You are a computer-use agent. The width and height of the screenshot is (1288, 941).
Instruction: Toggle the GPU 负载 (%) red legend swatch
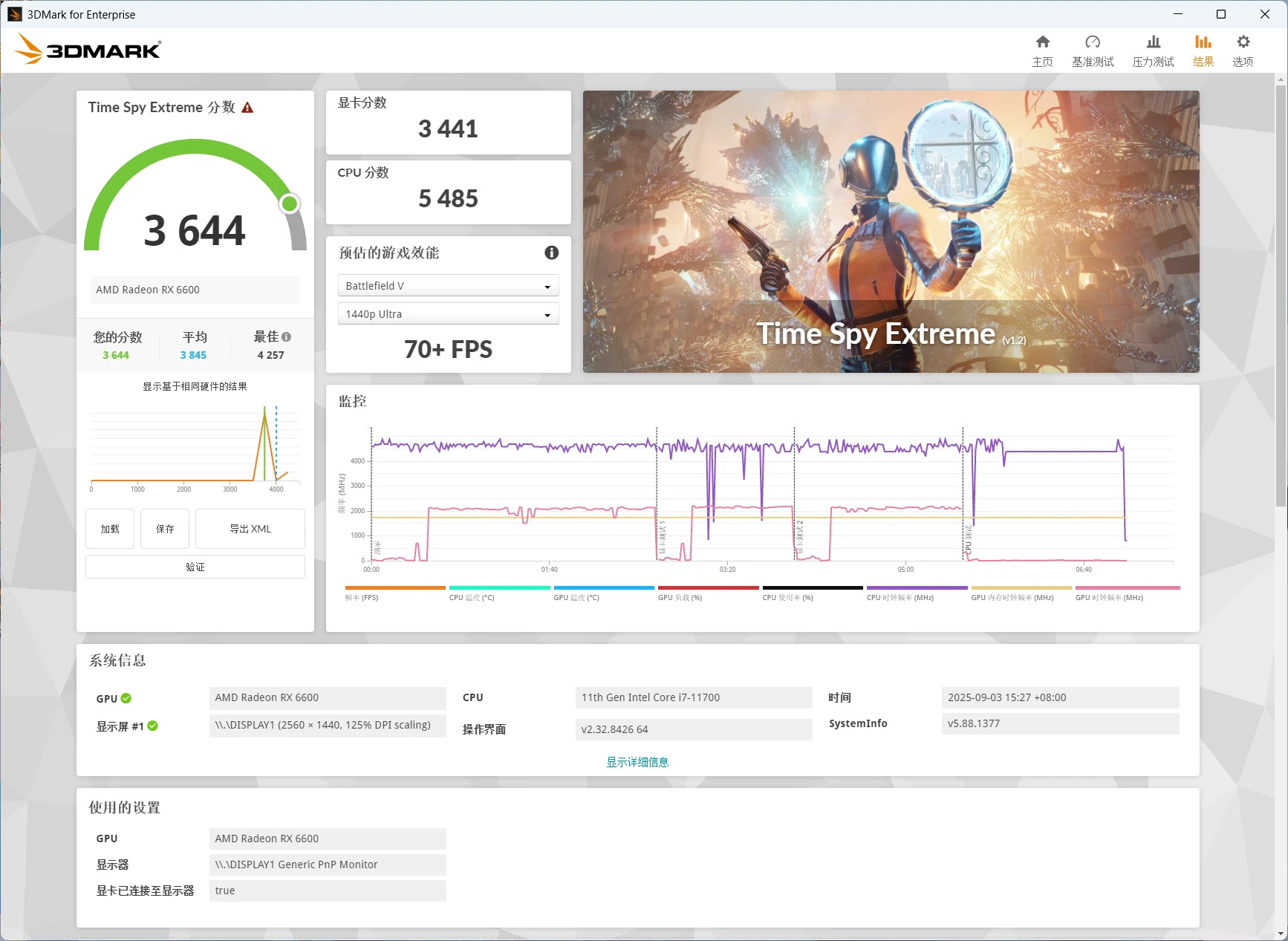(x=709, y=588)
